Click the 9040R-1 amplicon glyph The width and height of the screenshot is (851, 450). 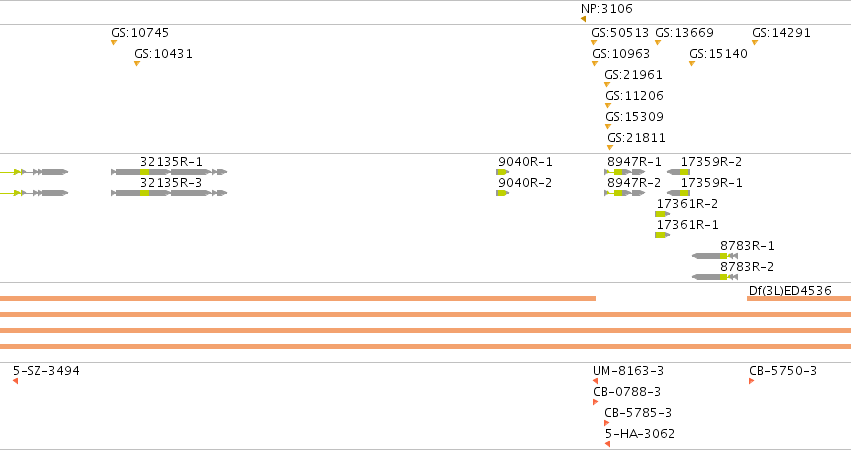coord(503,172)
